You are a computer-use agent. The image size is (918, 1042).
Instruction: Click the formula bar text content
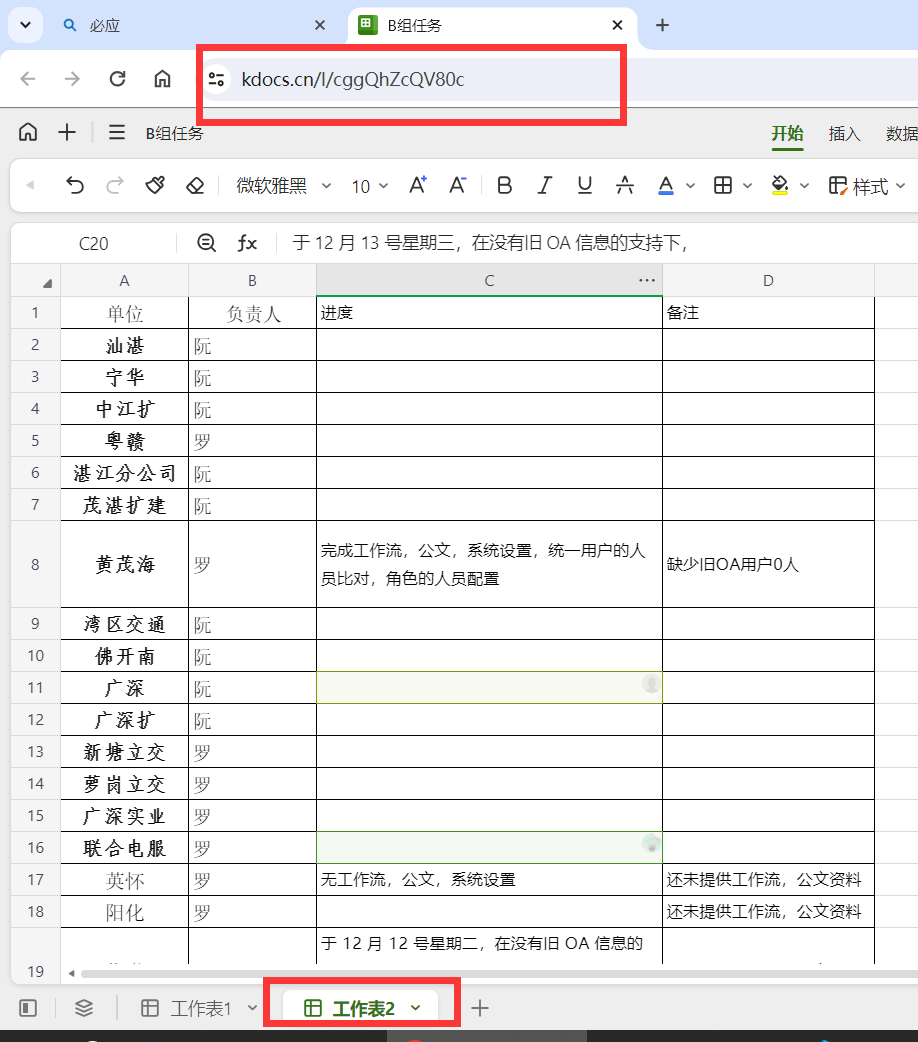click(x=490, y=243)
